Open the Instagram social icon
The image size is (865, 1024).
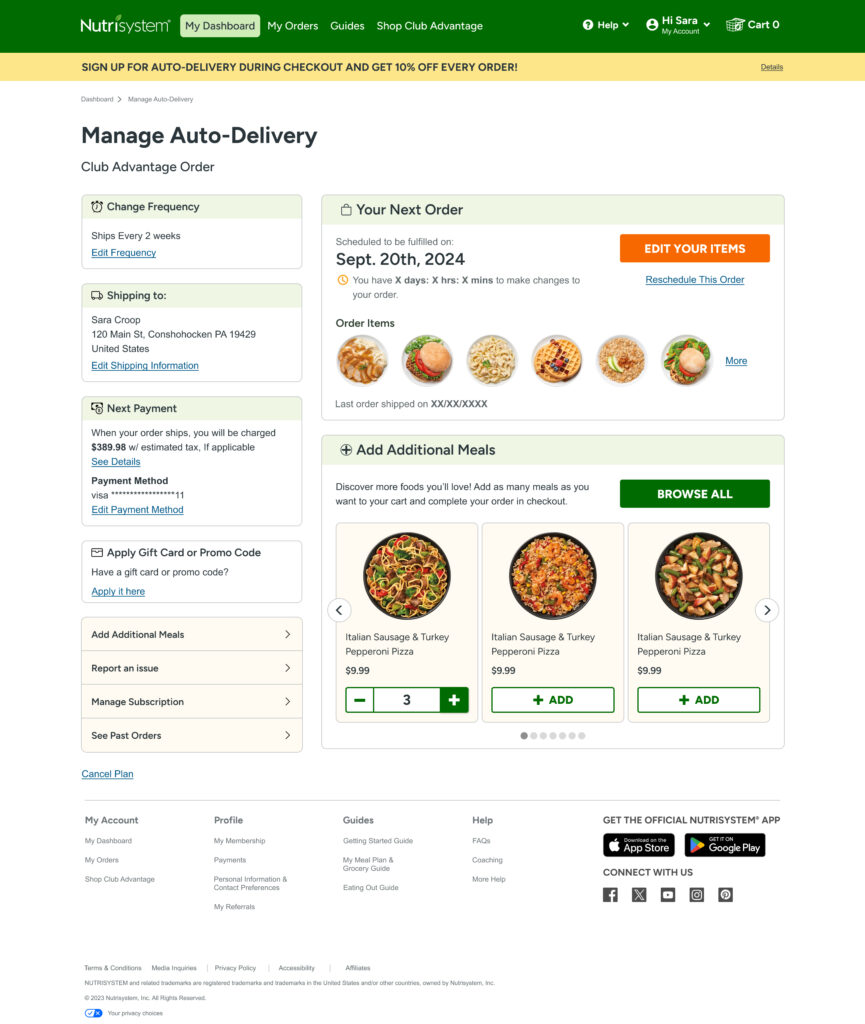pyautogui.click(x=697, y=895)
